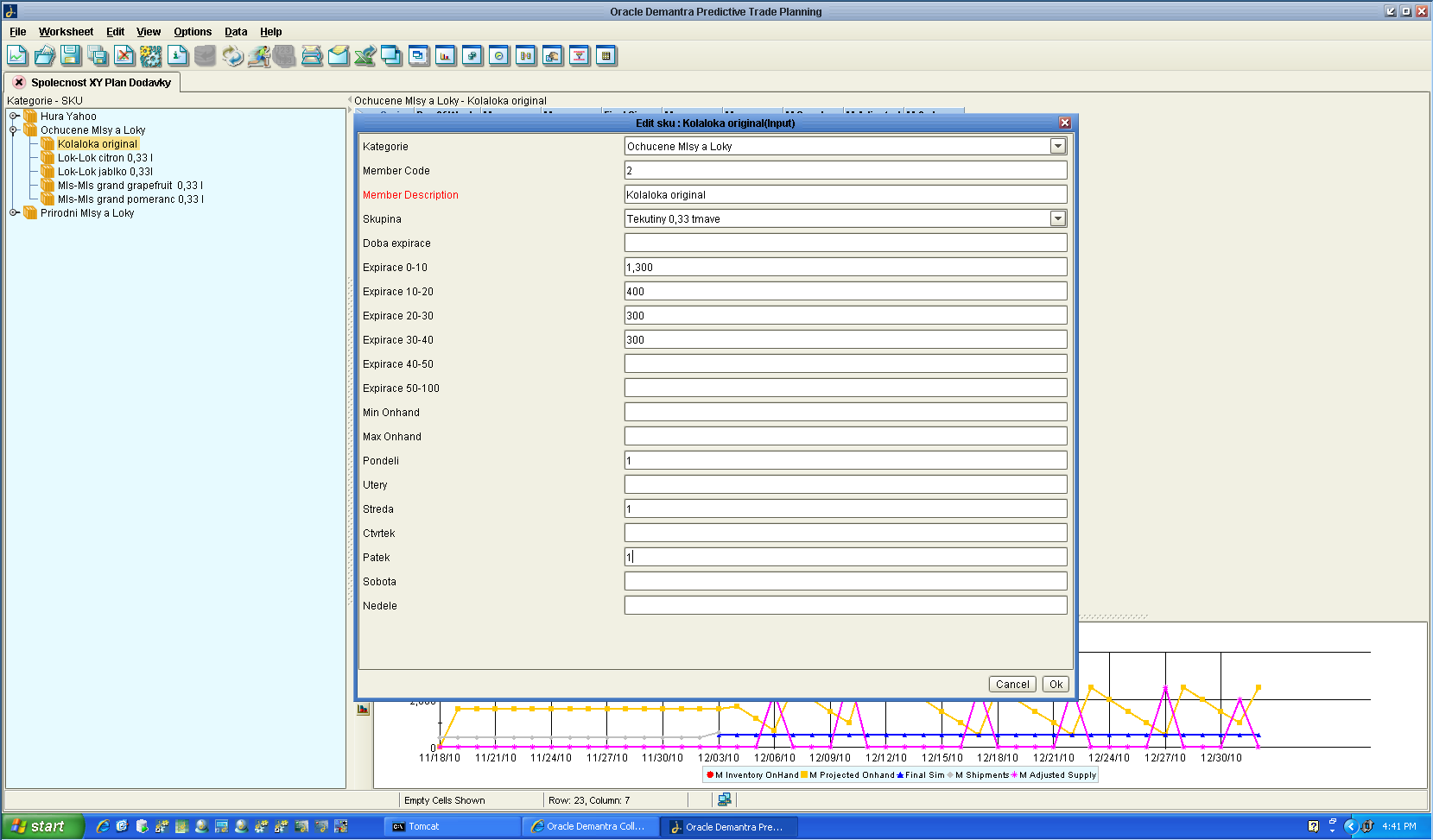Click the refresh arrows toolbar icon
The image size is (1433, 840).
click(232, 56)
